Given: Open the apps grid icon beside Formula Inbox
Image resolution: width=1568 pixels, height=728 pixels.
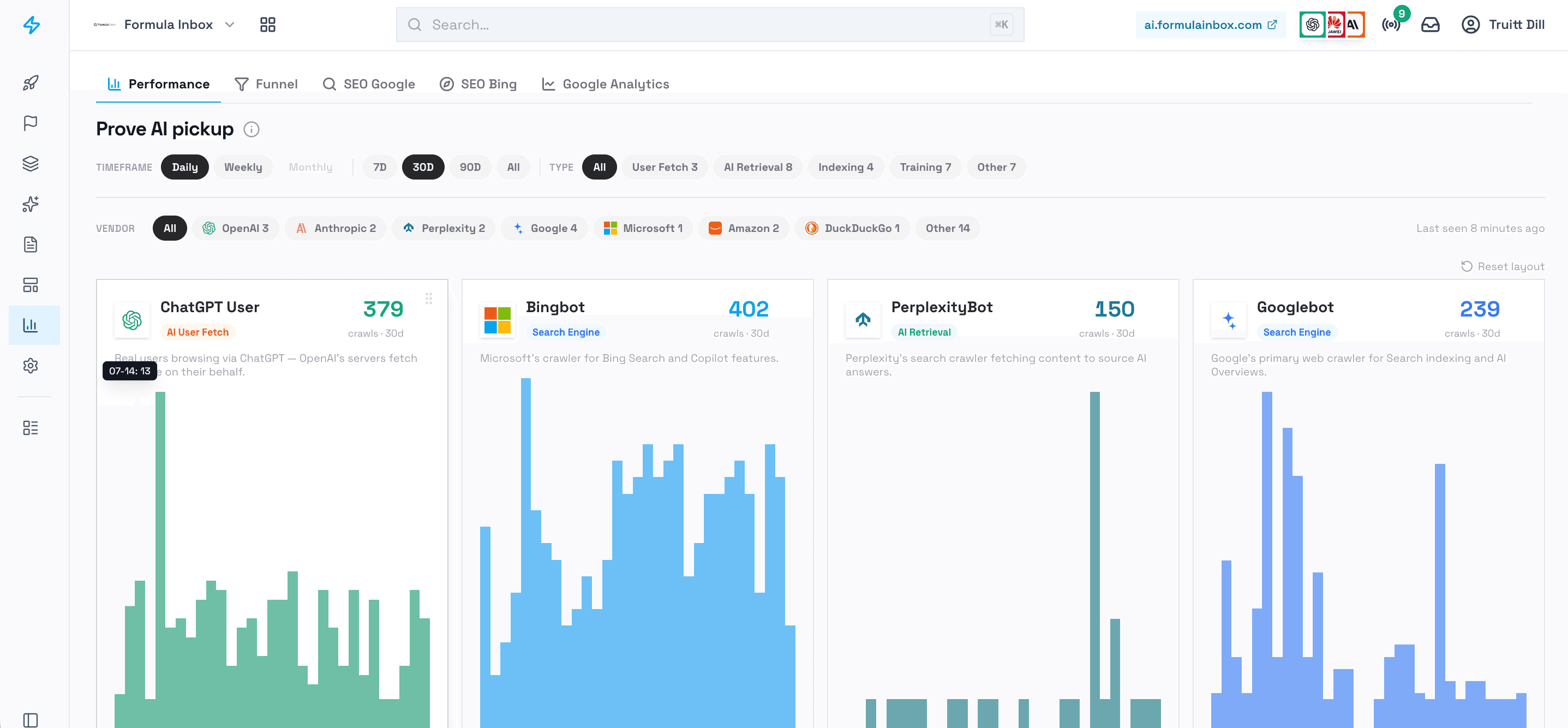Looking at the screenshot, I should (268, 25).
